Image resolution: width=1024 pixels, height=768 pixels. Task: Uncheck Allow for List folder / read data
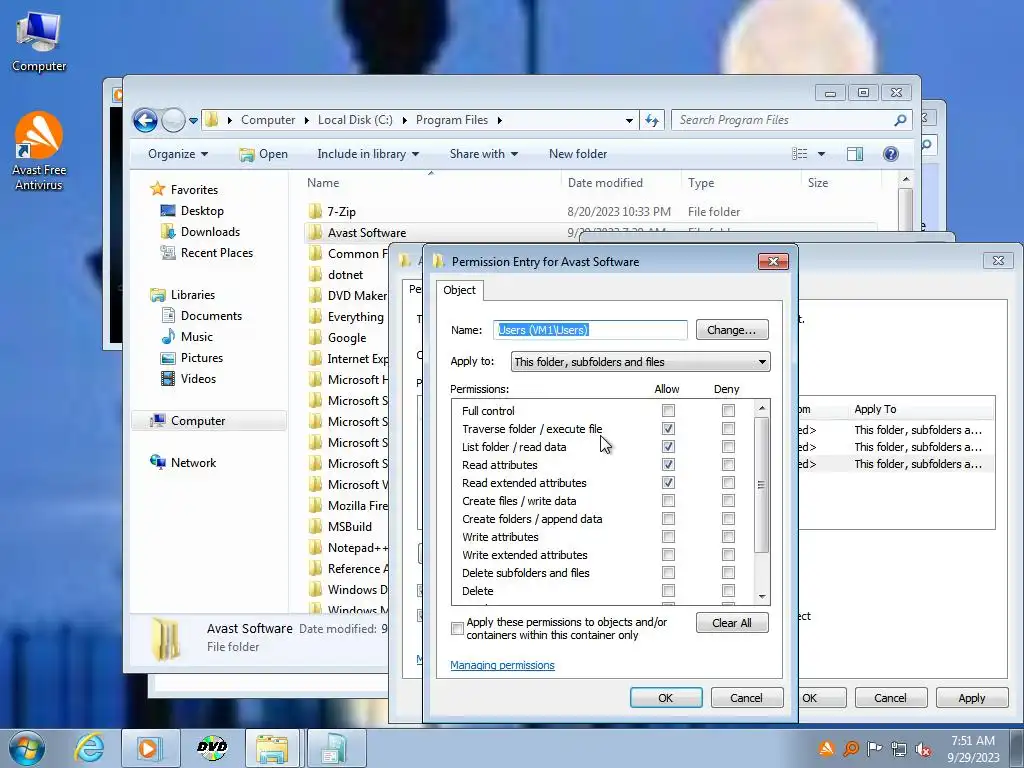click(668, 447)
